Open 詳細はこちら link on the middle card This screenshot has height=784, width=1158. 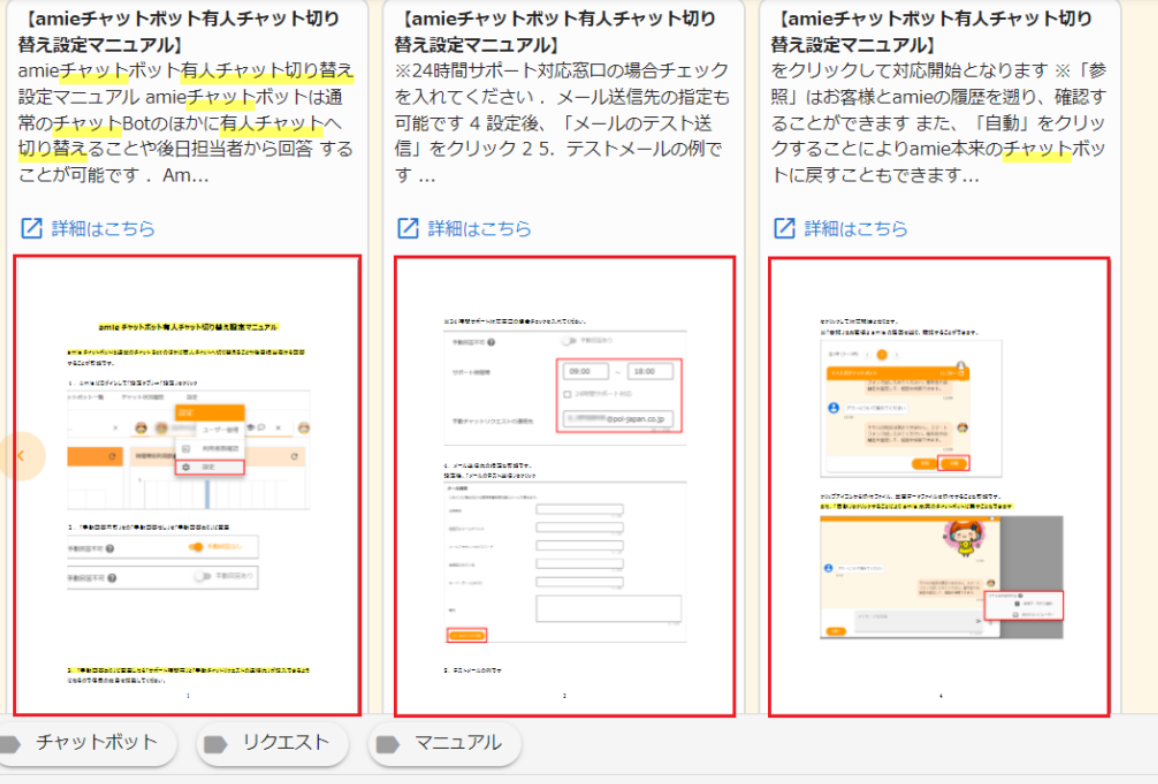point(480,228)
